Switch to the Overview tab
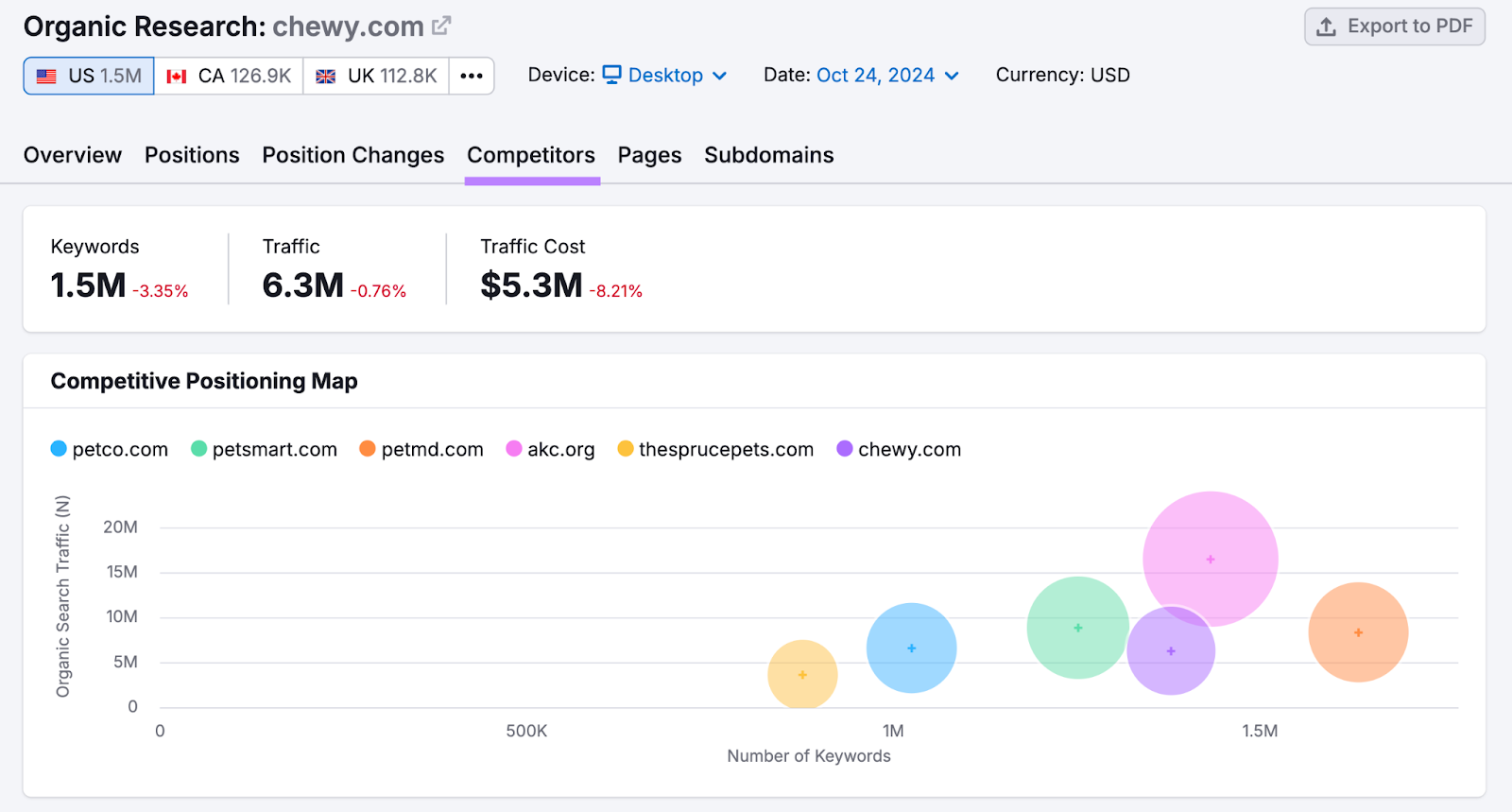 coord(73,155)
